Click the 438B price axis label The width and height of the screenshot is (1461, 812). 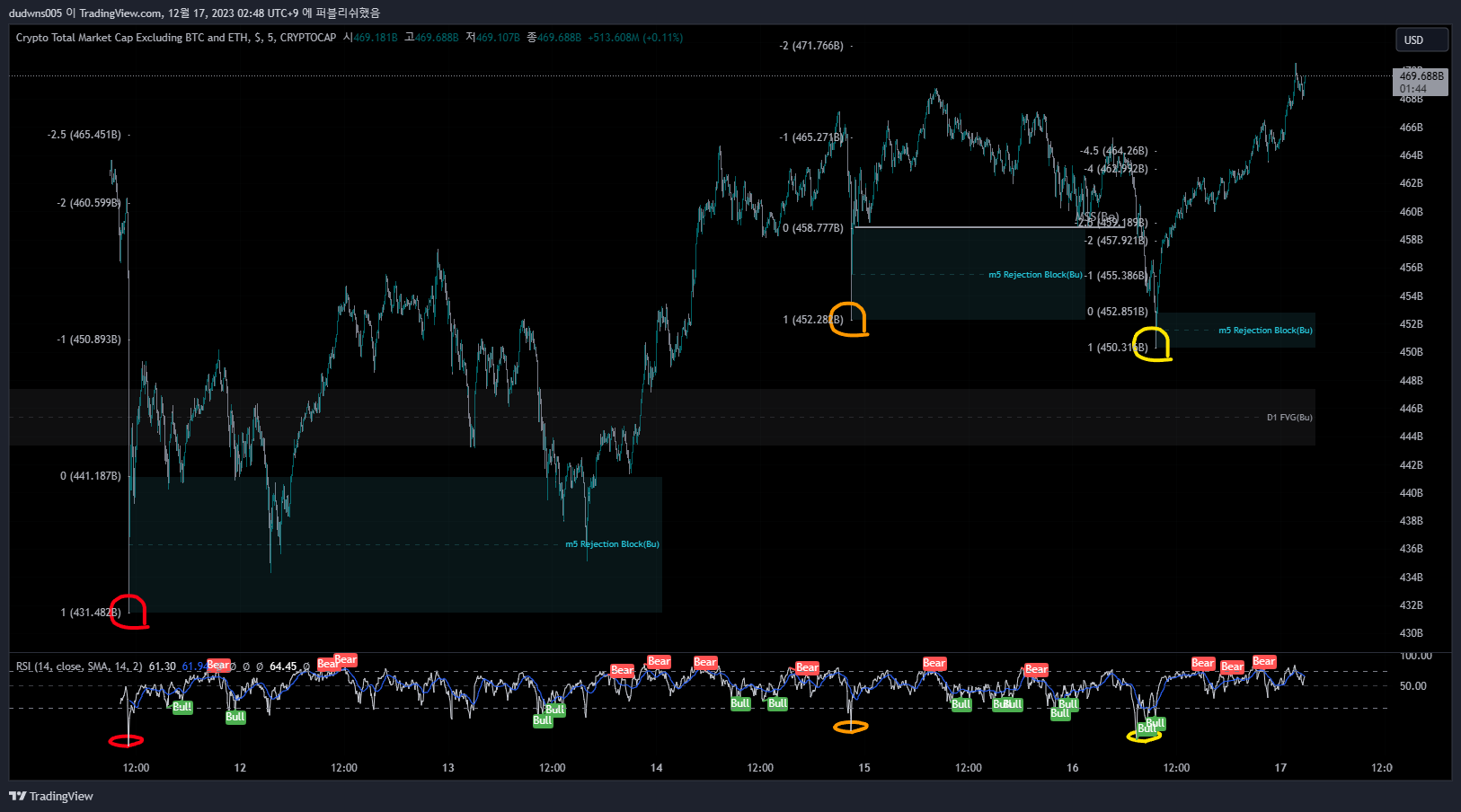(x=1412, y=521)
